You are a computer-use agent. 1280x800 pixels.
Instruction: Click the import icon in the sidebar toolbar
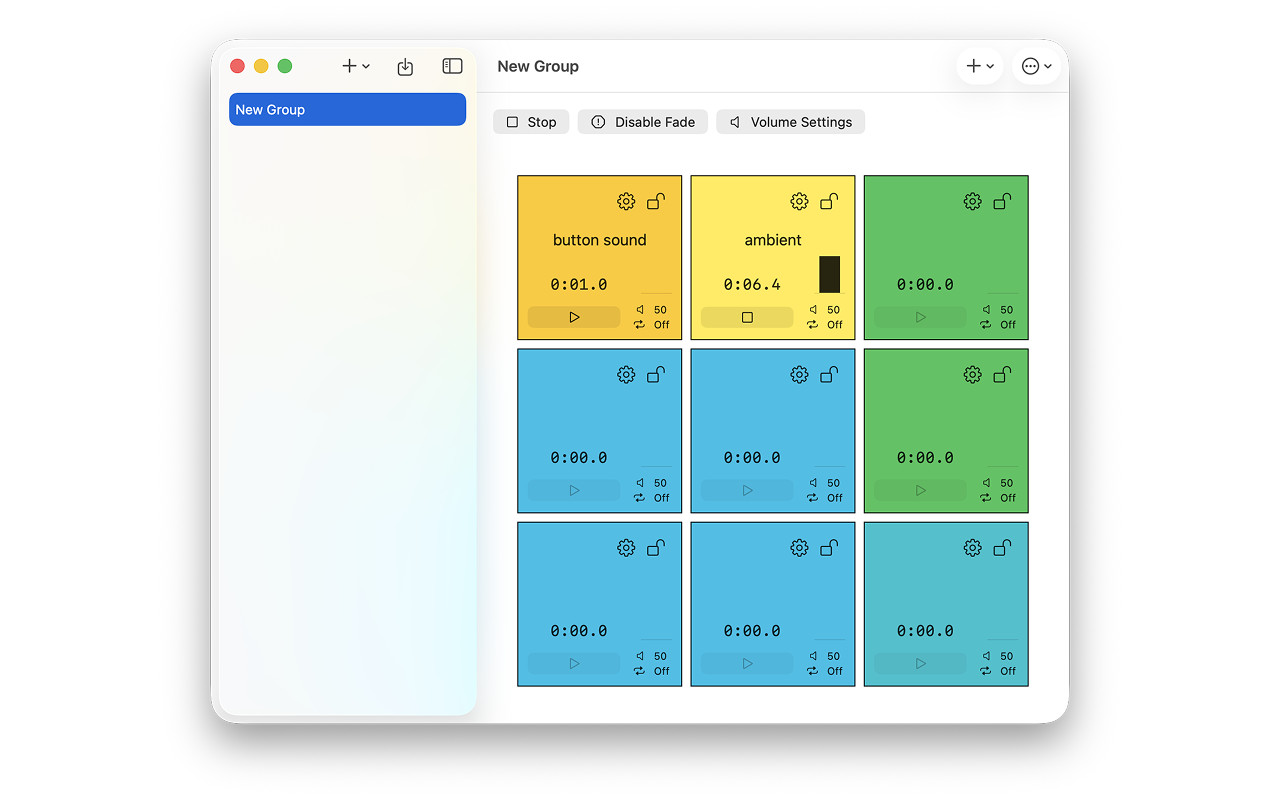[x=405, y=66]
